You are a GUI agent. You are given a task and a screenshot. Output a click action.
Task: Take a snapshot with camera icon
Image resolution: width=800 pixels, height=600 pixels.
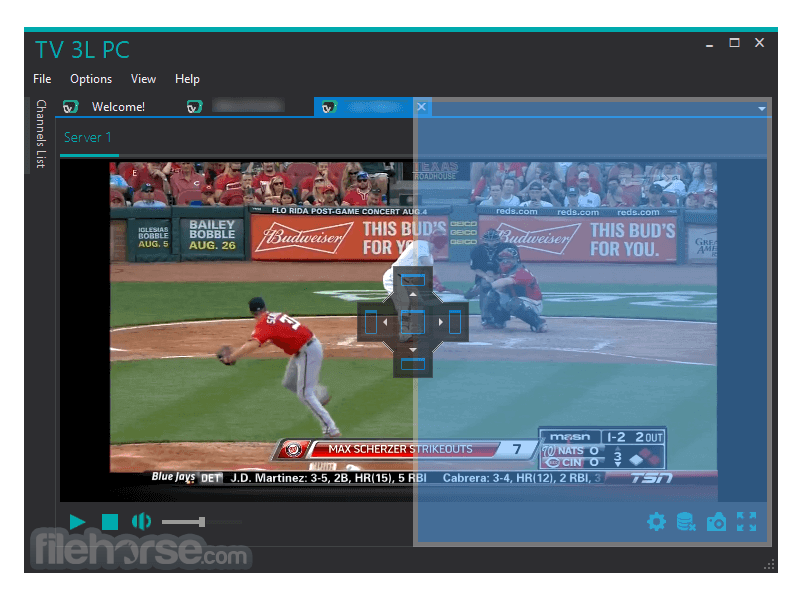point(716,522)
